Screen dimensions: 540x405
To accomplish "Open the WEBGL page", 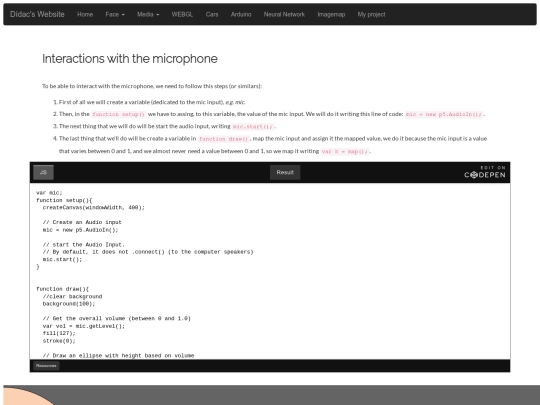I will [x=182, y=14].
